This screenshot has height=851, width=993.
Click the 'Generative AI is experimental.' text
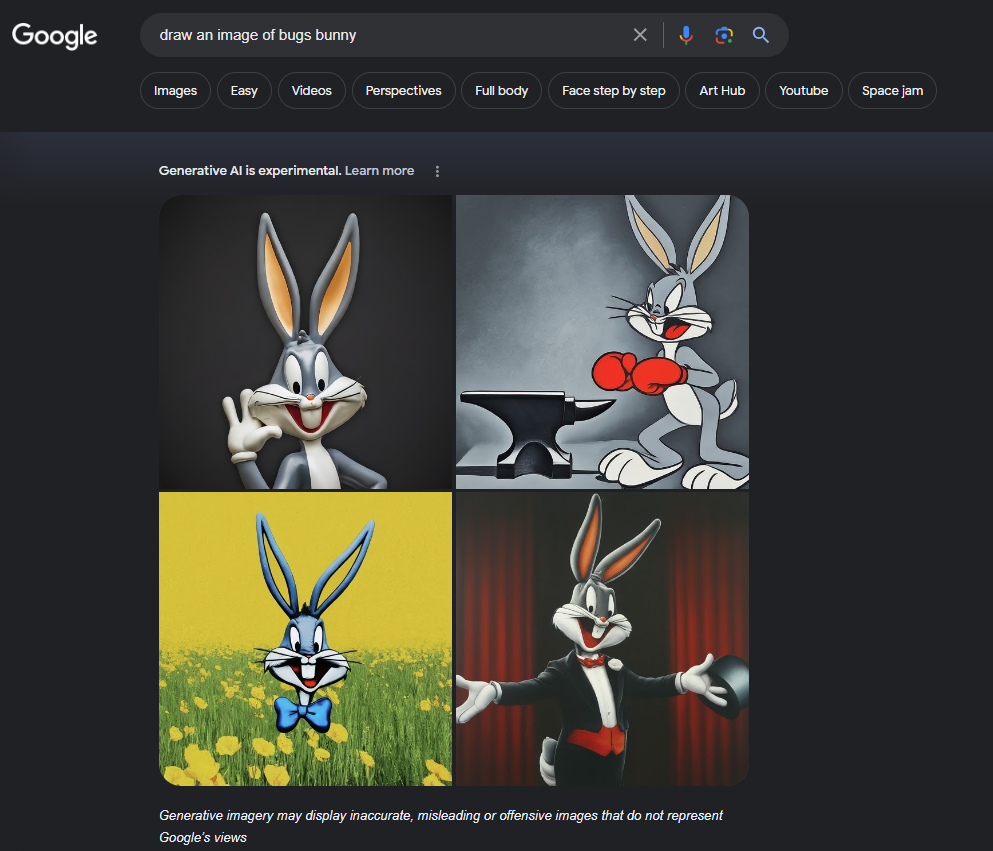click(x=250, y=170)
